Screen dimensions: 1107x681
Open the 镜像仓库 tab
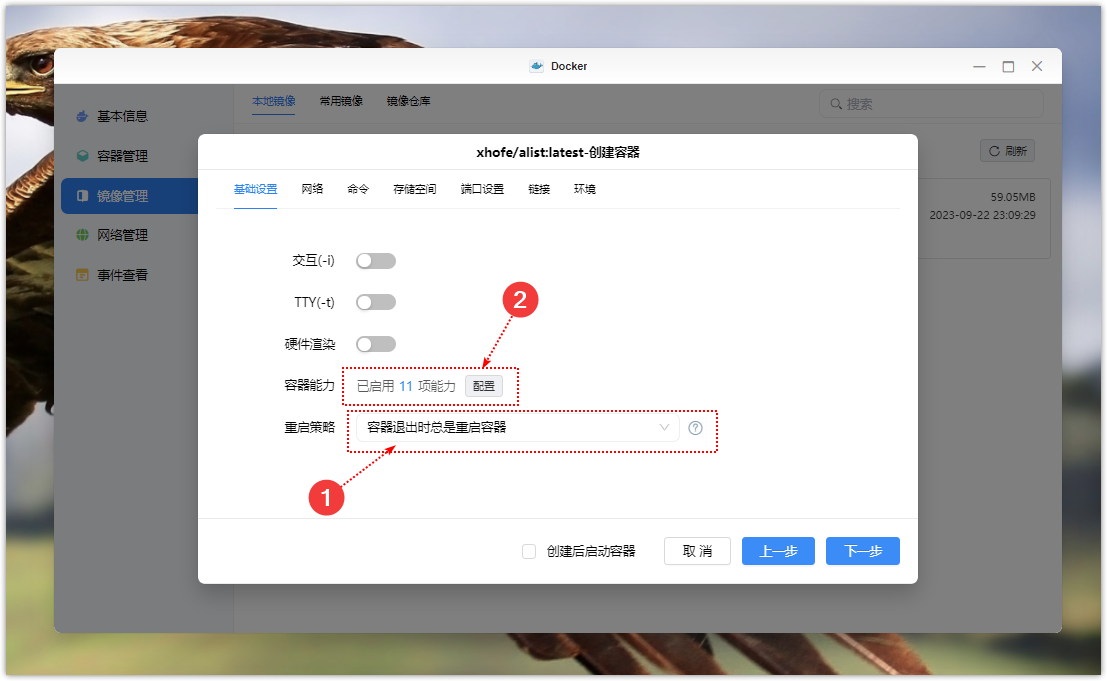408,101
